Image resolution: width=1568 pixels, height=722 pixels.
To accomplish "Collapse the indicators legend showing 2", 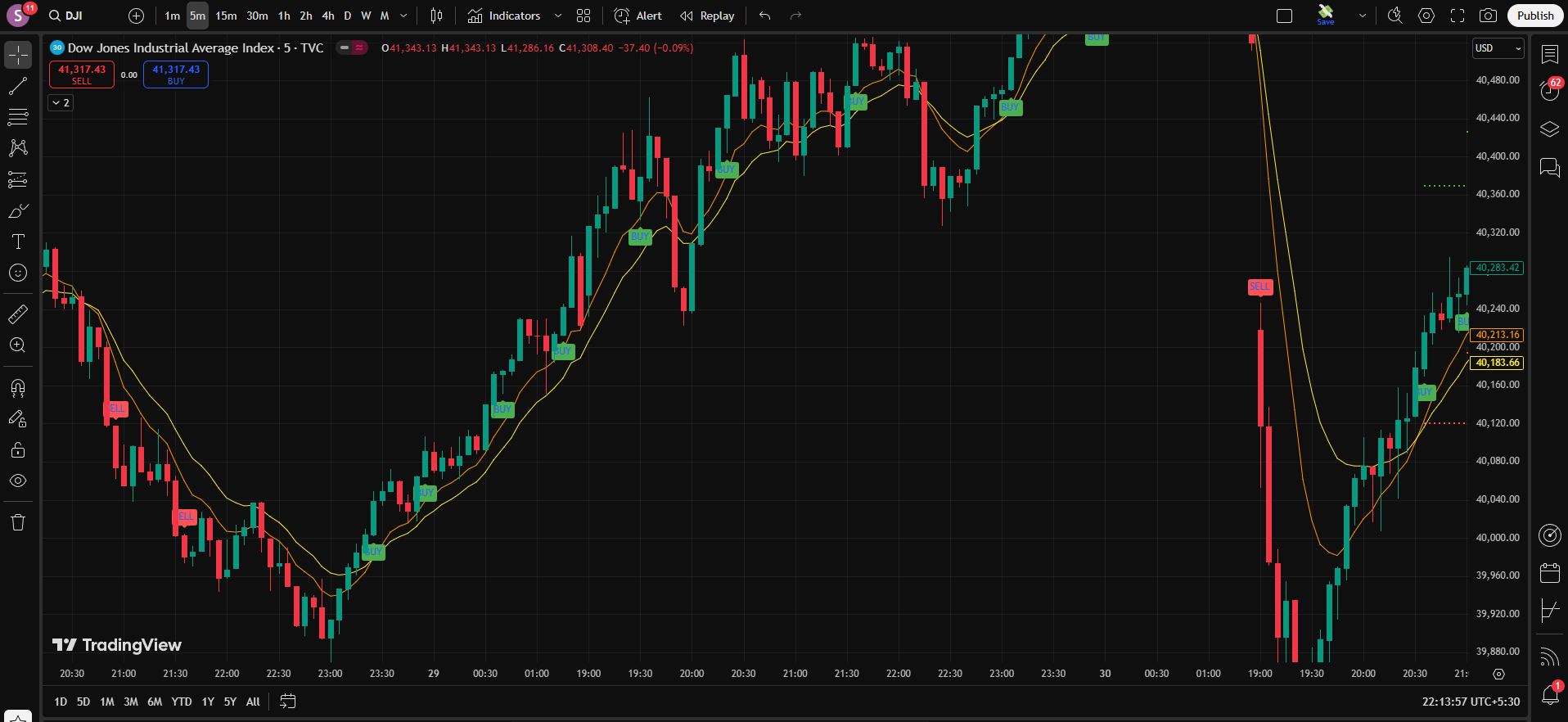I will click(x=61, y=102).
